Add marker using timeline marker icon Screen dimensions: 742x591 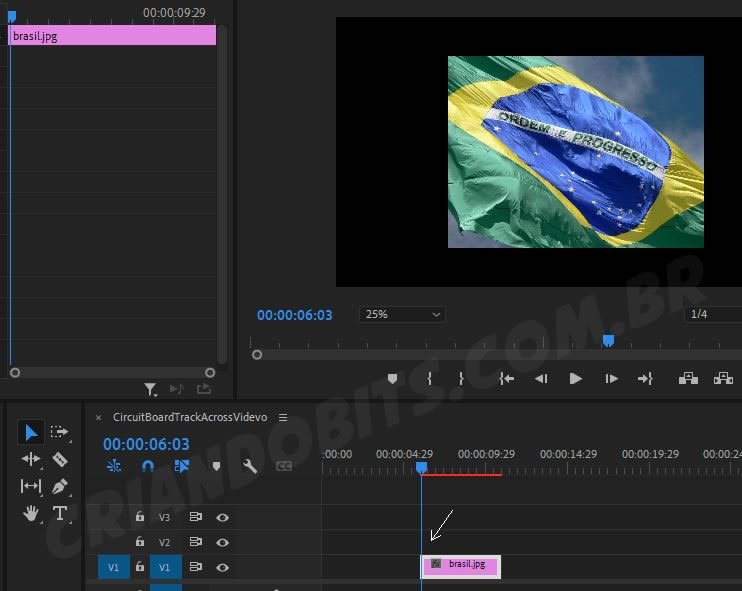[216, 467]
